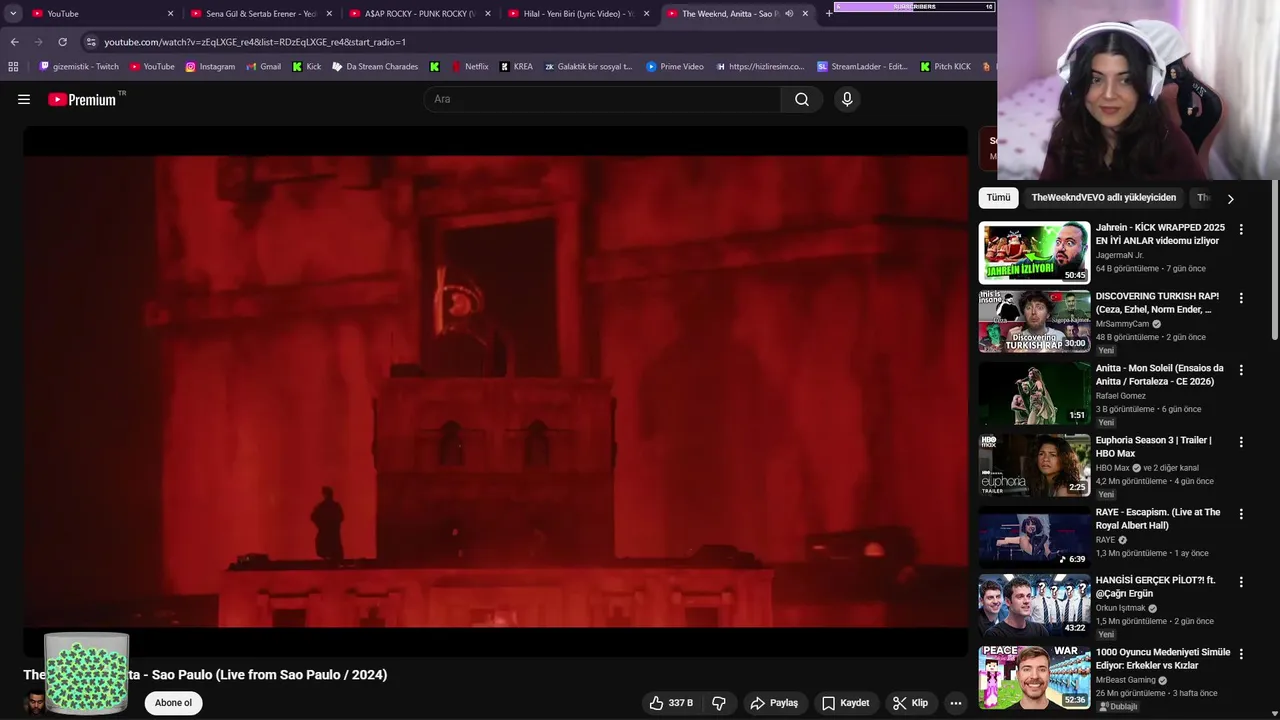Open the Prime Video bookmark

pos(675,67)
